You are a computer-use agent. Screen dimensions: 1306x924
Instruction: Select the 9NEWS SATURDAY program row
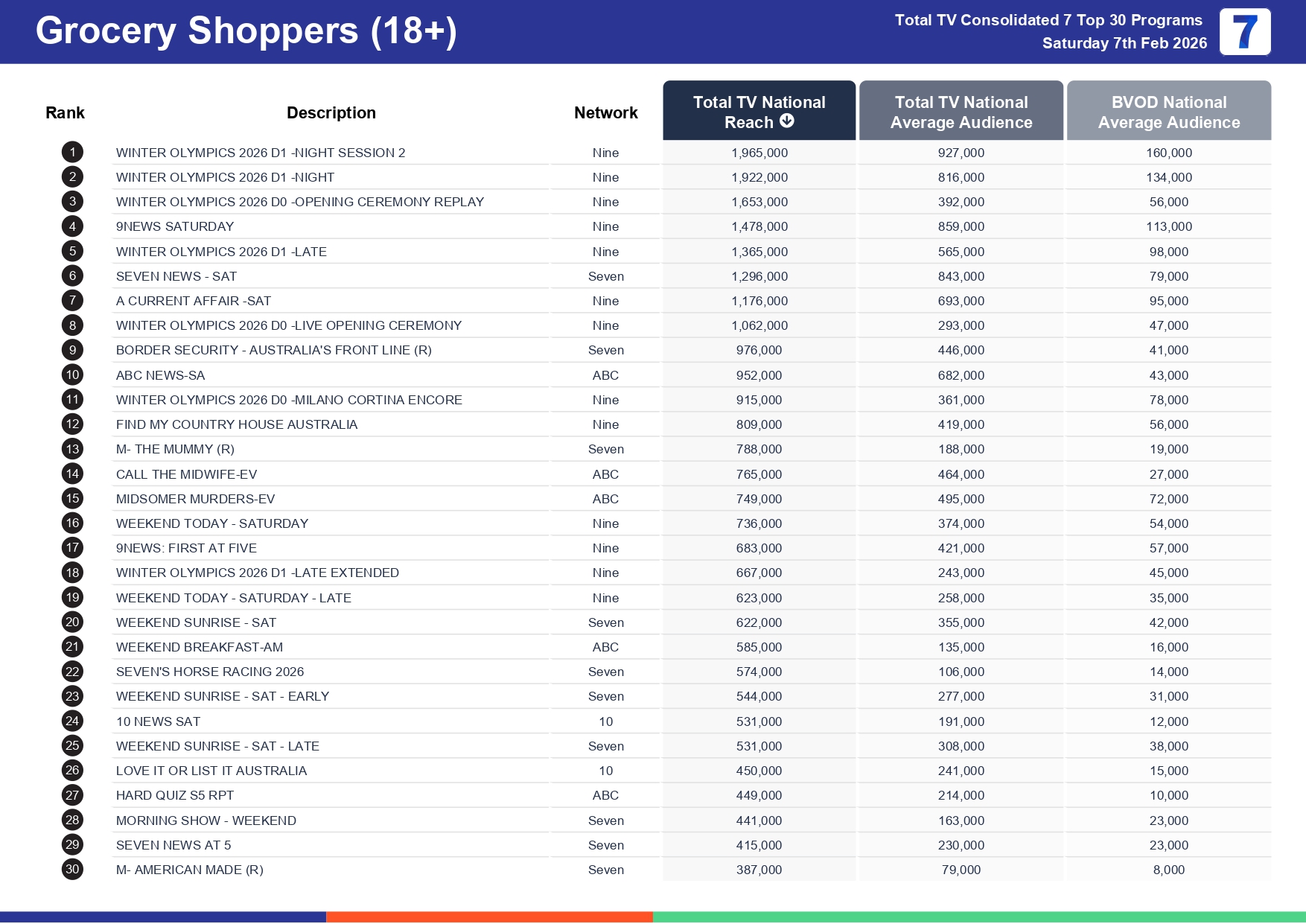point(175,226)
